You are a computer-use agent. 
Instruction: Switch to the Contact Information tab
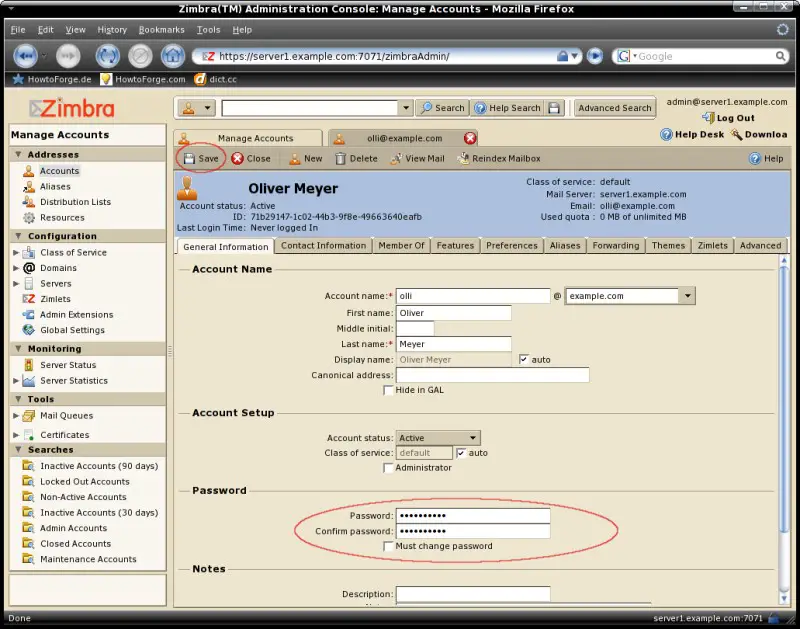(x=322, y=246)
